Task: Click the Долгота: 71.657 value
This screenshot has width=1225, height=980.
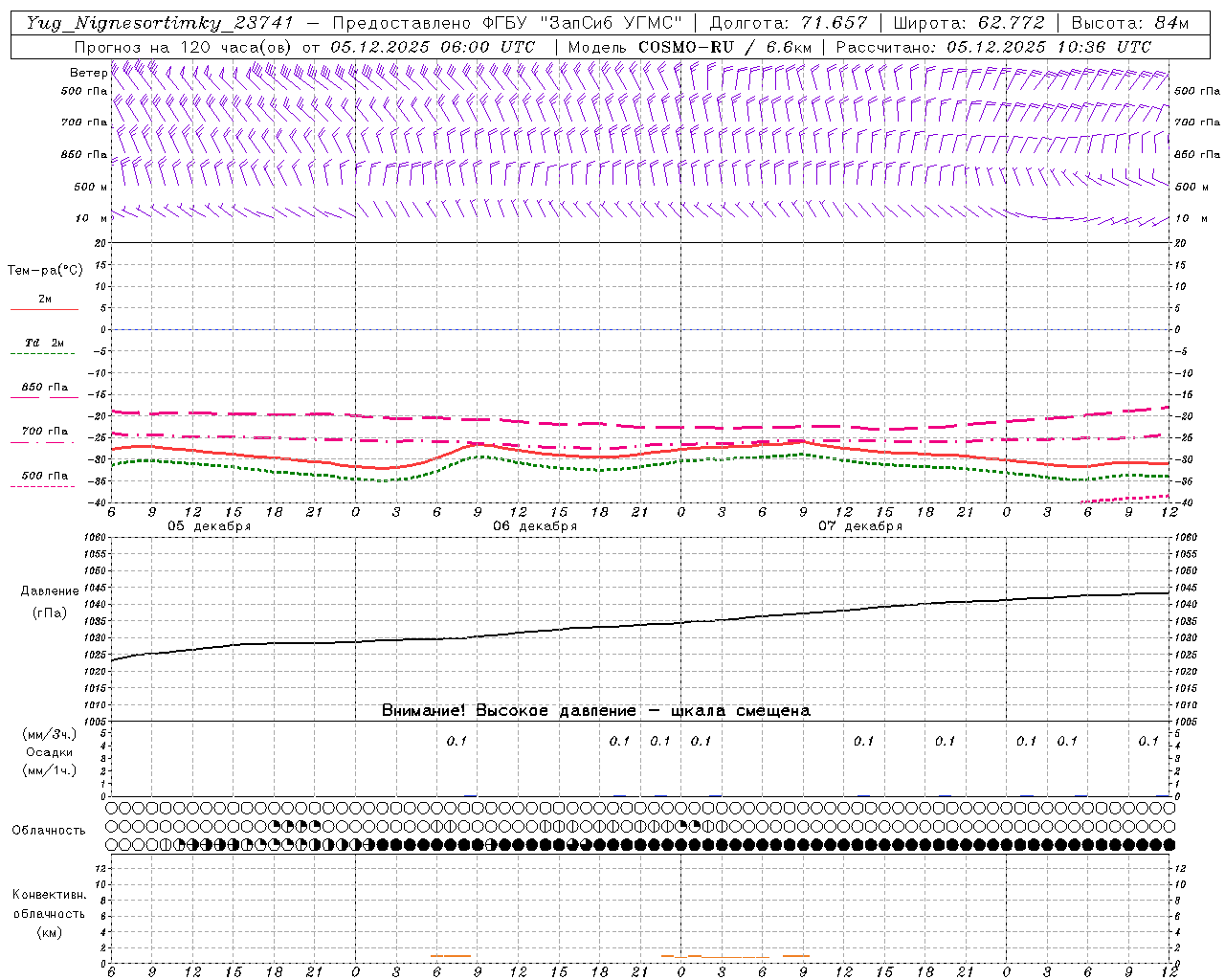Action: (x=789, y=23)
